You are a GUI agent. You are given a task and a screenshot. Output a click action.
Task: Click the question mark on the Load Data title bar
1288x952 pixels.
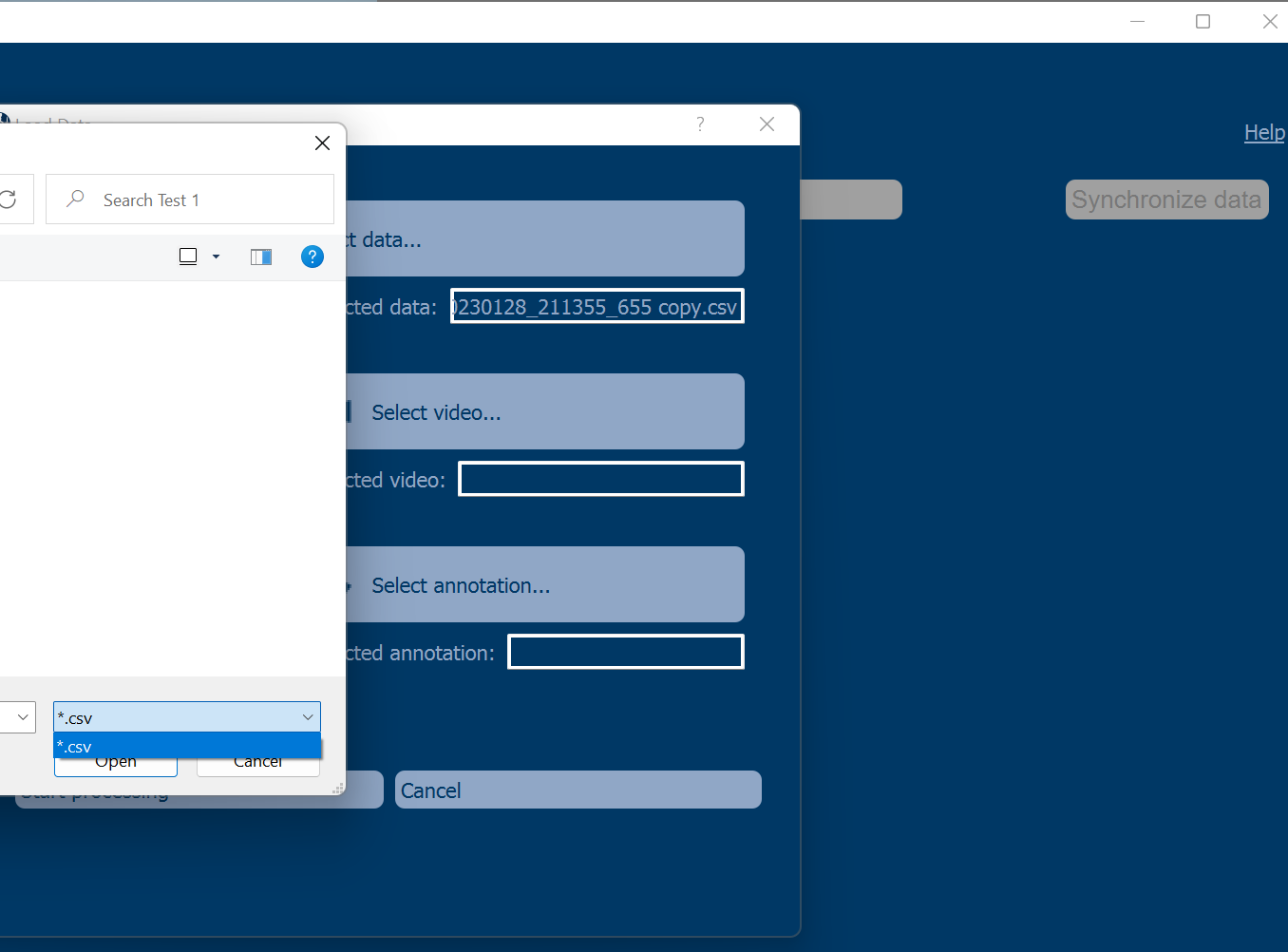[700, 124]
